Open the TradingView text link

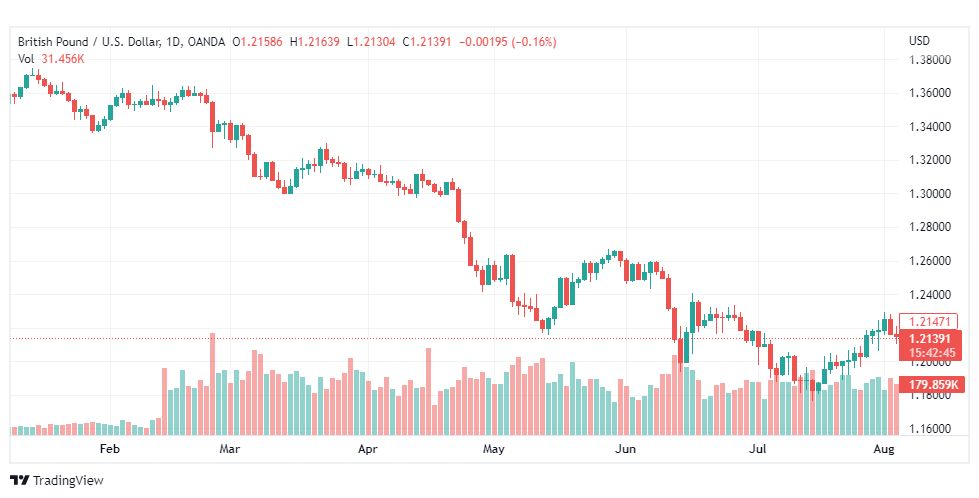pyautogui.click(x=68, y=481)
